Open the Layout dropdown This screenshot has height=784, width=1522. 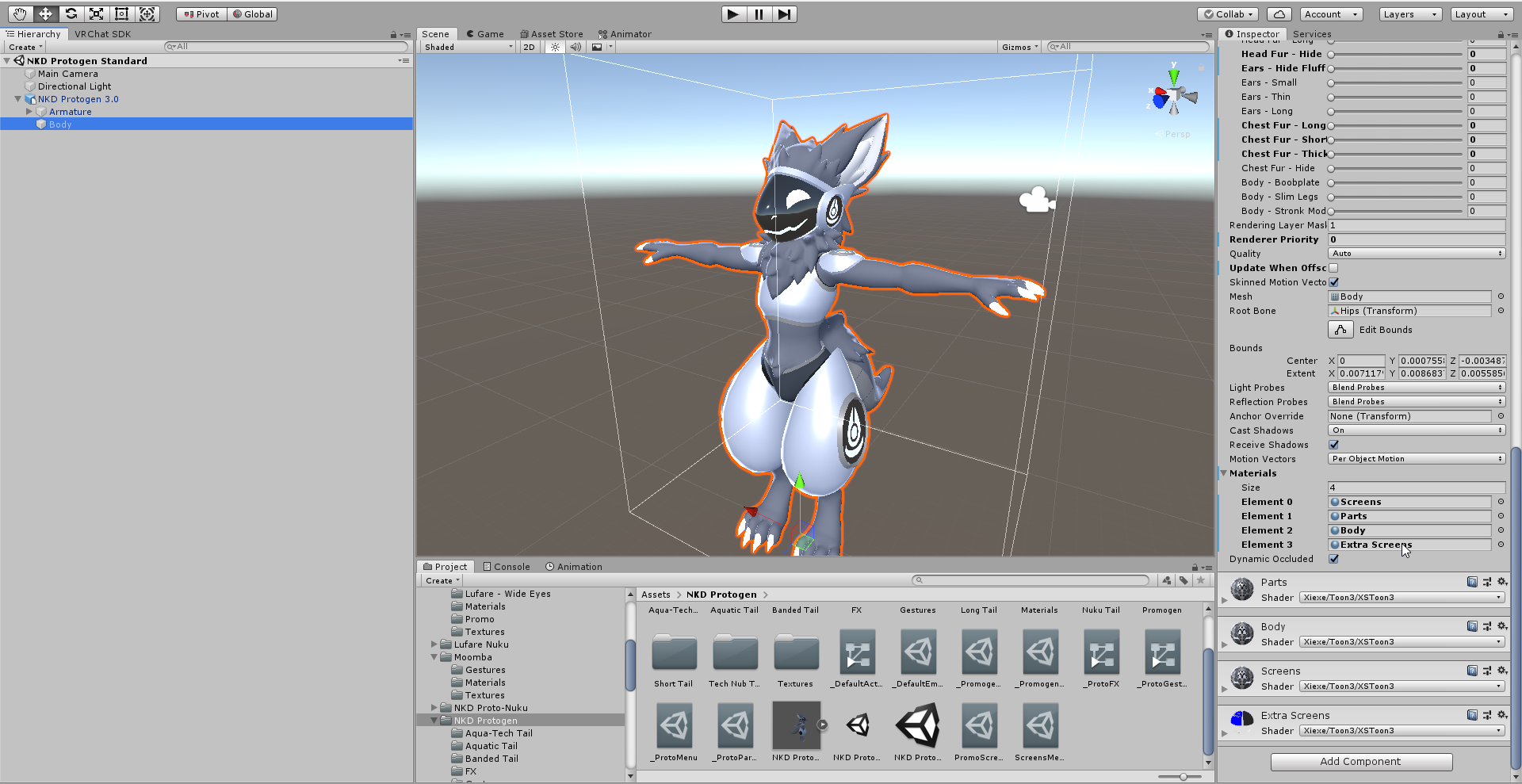(1482, 13)
